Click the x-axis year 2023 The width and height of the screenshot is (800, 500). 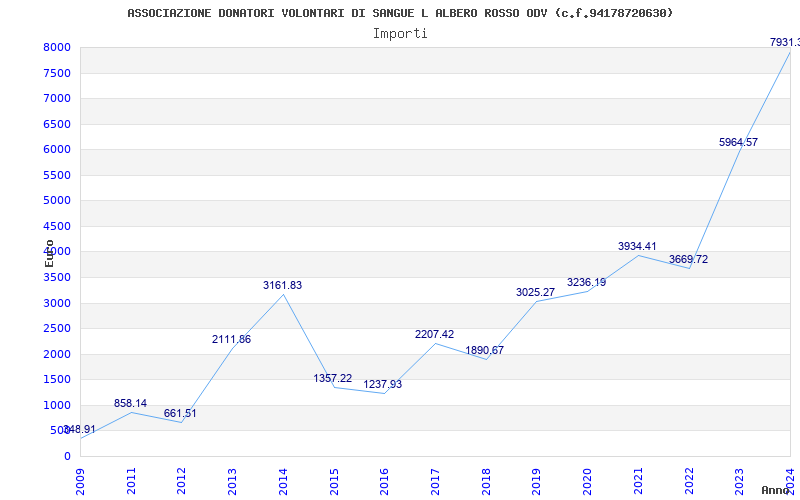pos(739,481)
